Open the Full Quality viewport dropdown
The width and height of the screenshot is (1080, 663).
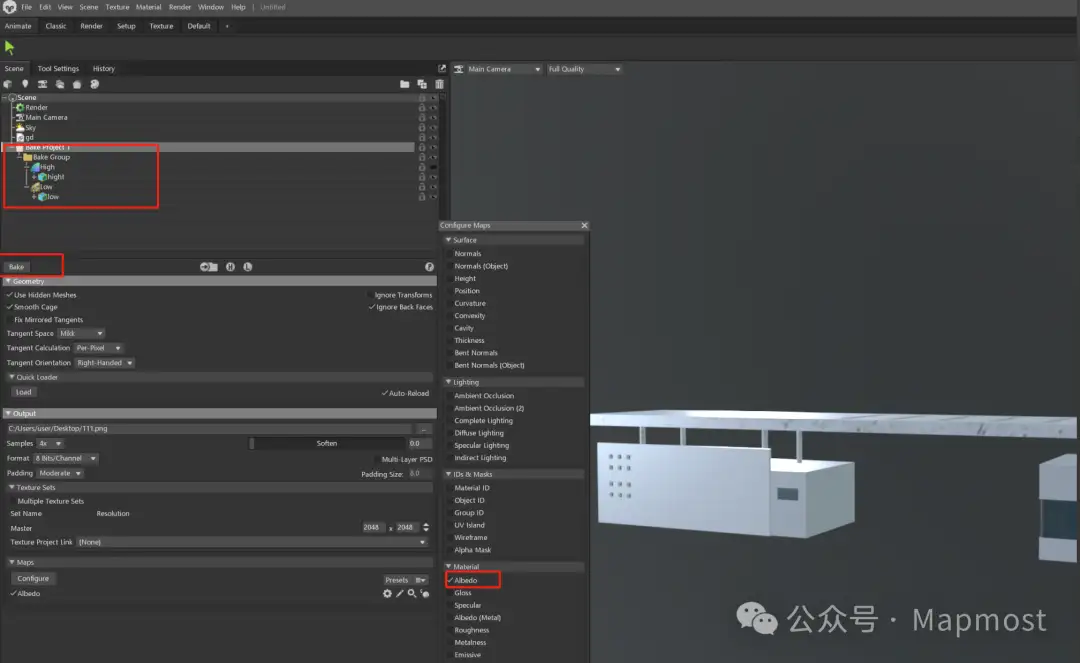click(584, 69)
